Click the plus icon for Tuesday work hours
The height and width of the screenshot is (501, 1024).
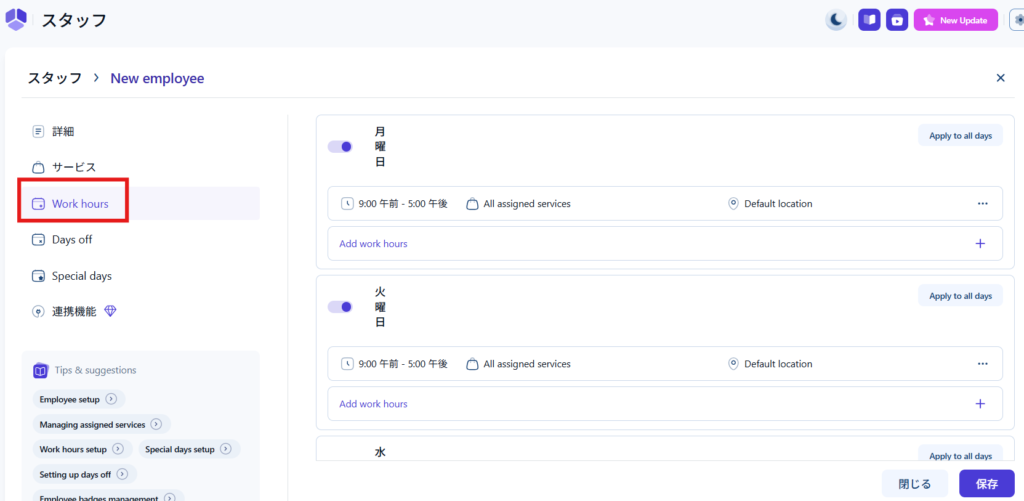tap(980, 404)
